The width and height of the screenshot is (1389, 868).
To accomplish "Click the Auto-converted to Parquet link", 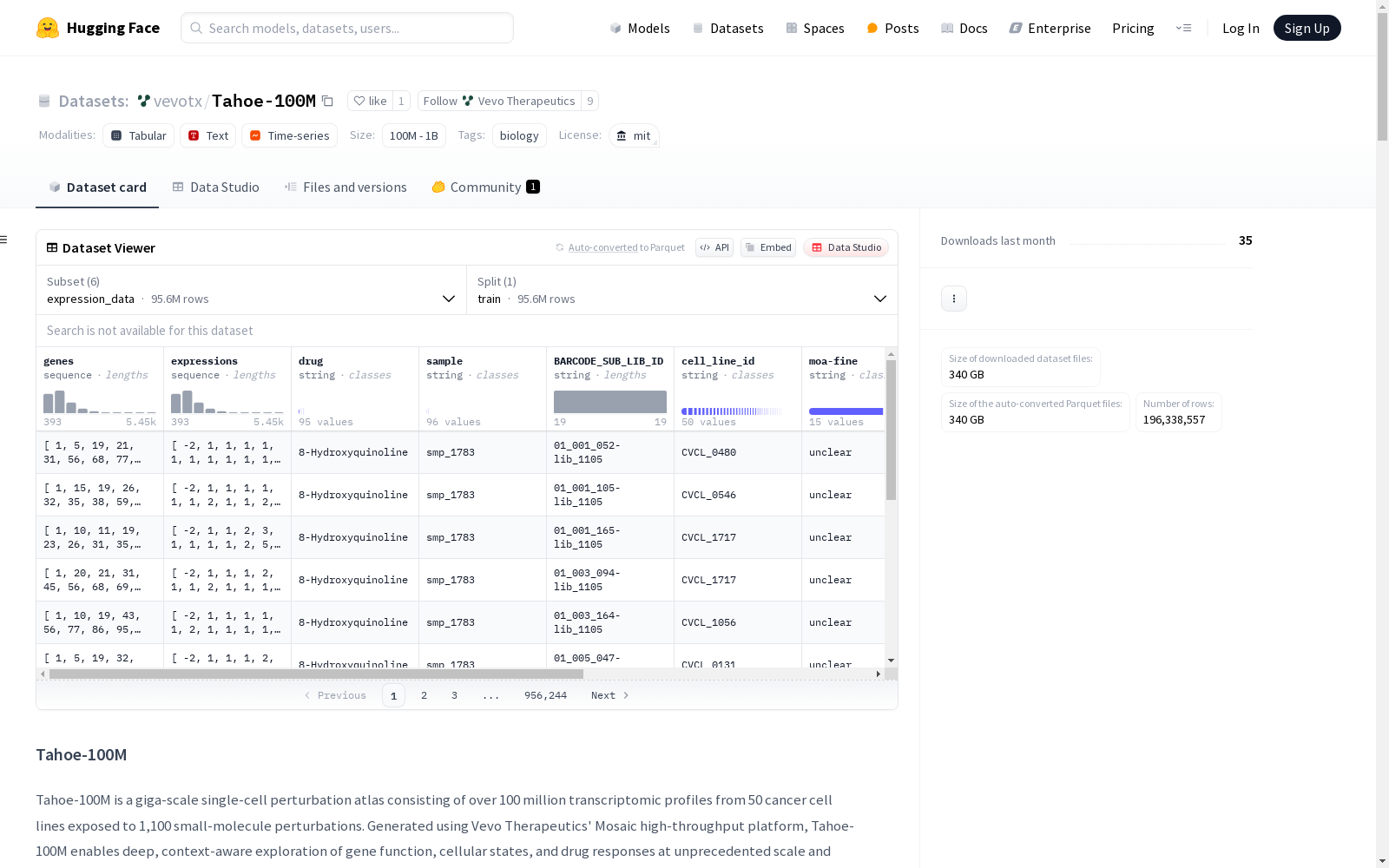I will coord(602,247).
